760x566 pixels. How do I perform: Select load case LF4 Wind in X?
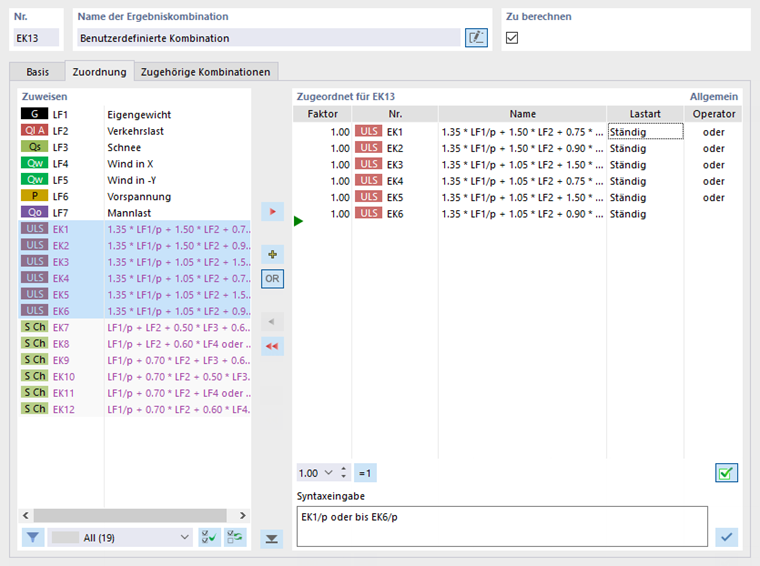[x=134, y=164]
